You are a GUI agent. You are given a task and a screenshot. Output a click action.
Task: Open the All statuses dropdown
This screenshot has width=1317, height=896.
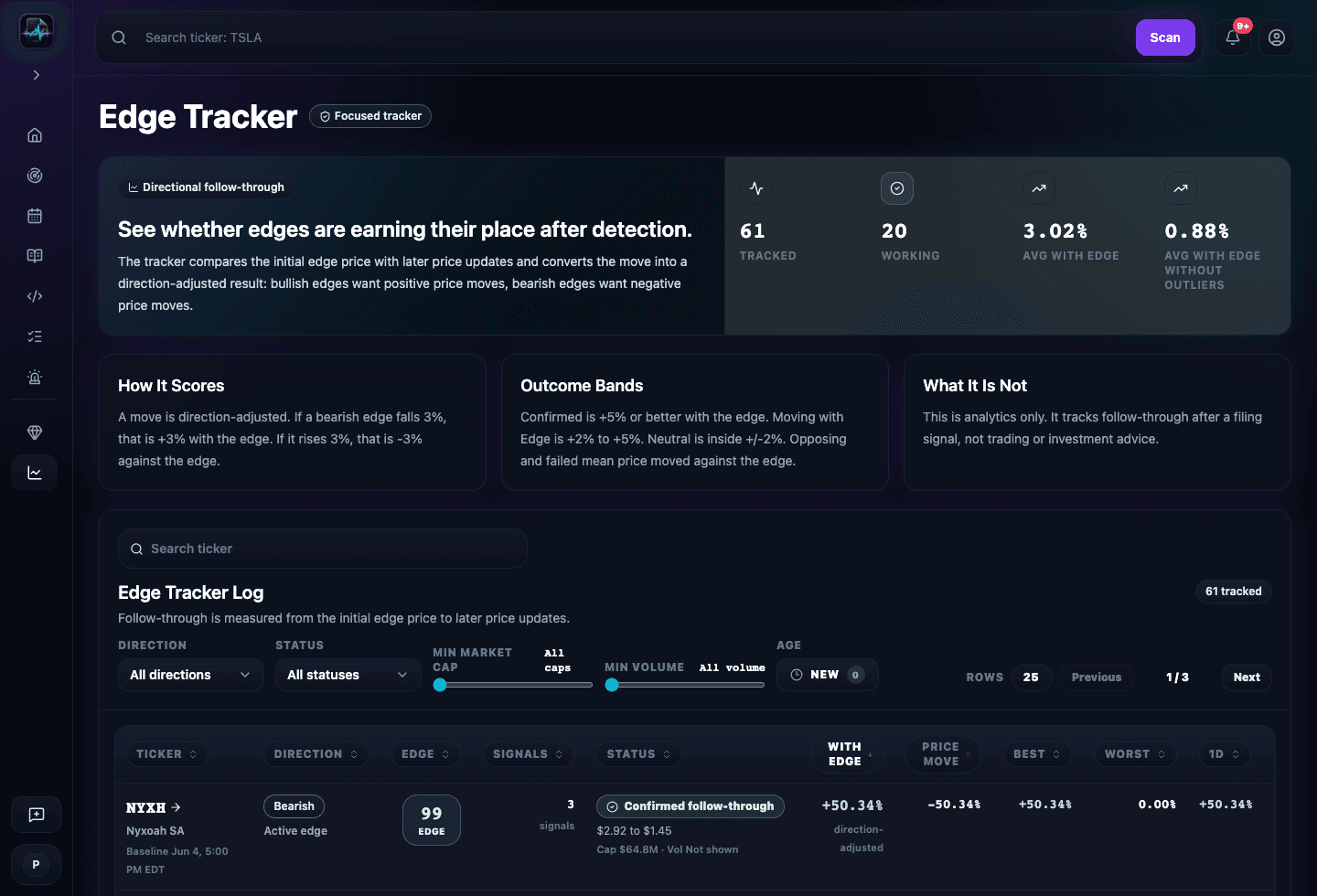coord(348,675)
